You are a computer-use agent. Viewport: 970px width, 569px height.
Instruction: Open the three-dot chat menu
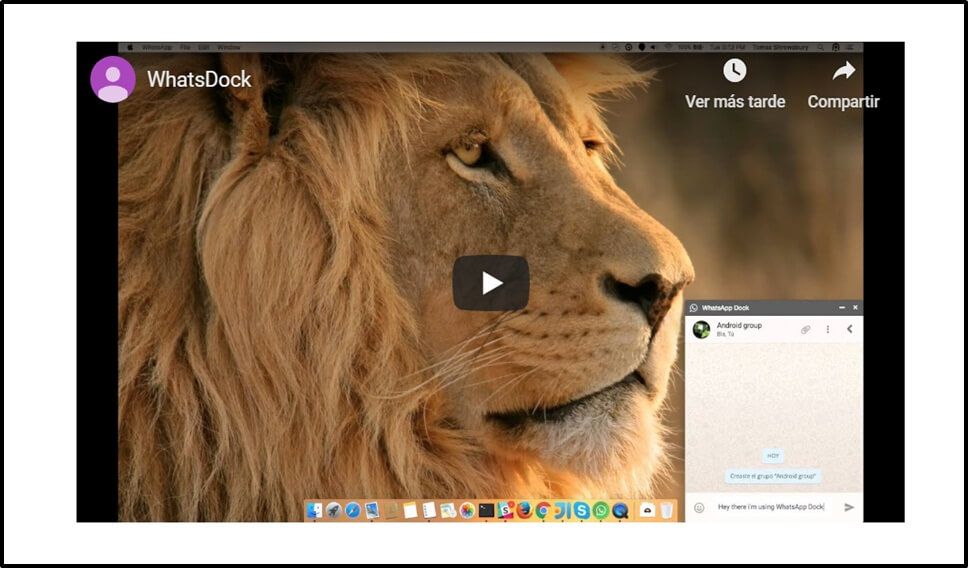(x=828, y=330)
